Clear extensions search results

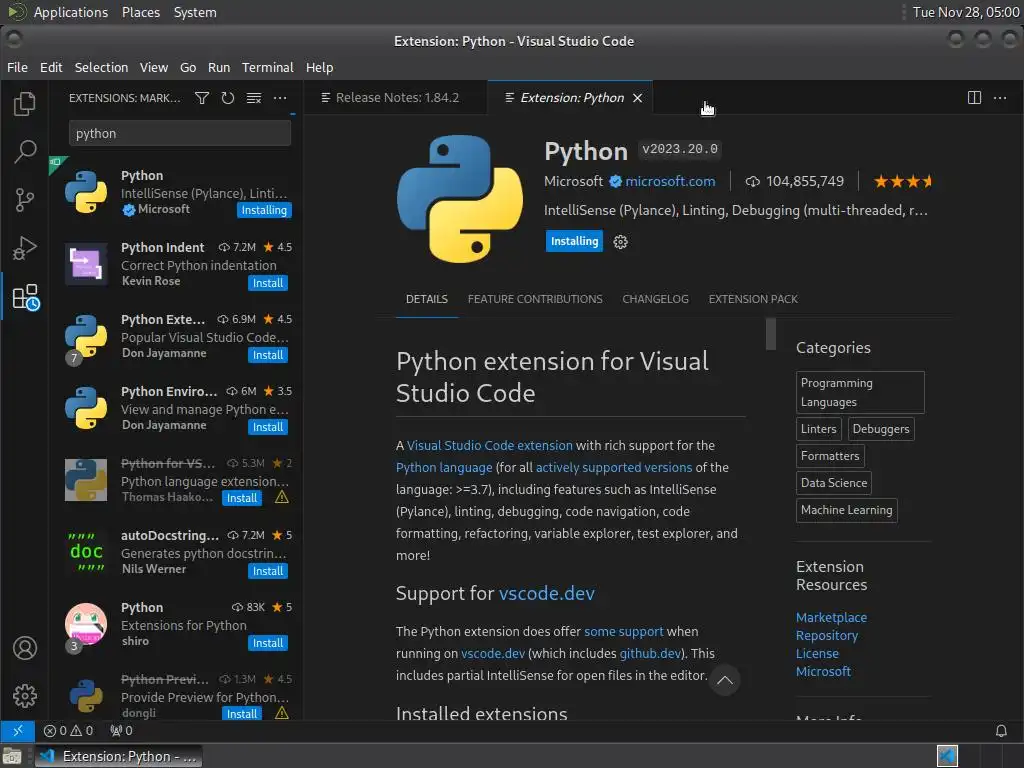click(254, 98)
